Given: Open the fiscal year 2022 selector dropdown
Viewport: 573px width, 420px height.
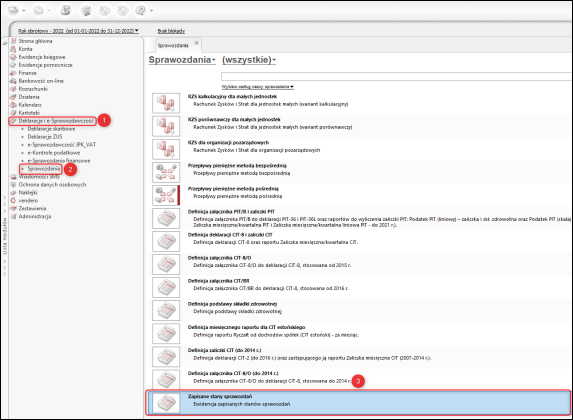Looking at the screenshot, I should pos(79,31).
